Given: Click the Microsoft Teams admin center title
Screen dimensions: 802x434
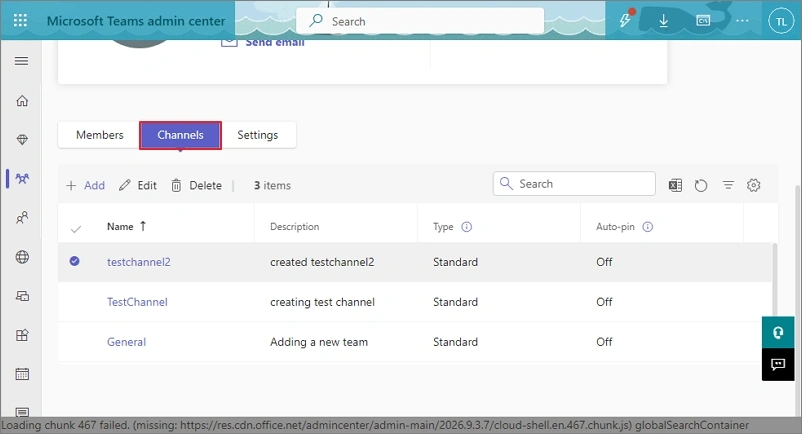Looking at the screenshot, I should pyautogui.click(x=136, y=21).
